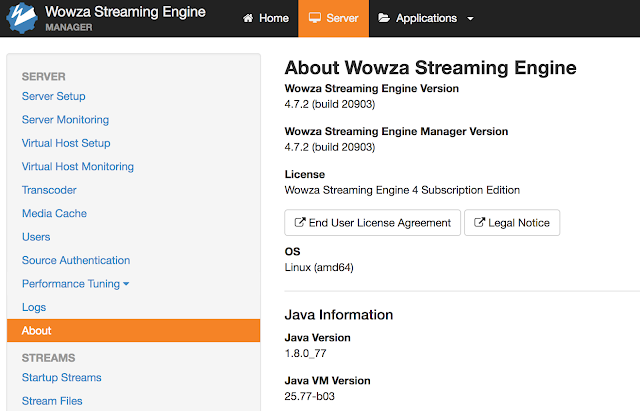Click the Wowza Streaming Engine title text
Viewport: 640px width, 411px height.
click(125, 12)
